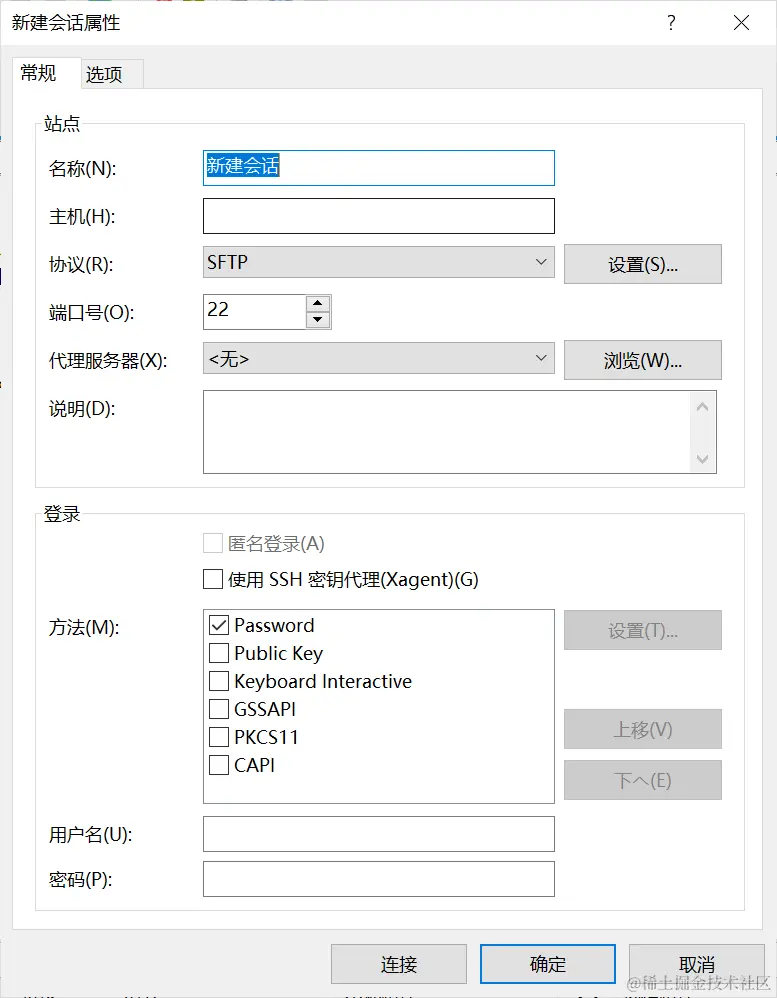This screenshot has width=777, height=998.
Task: Expand the 代理服务器 proxy dropdown
Action: [378, 359]
